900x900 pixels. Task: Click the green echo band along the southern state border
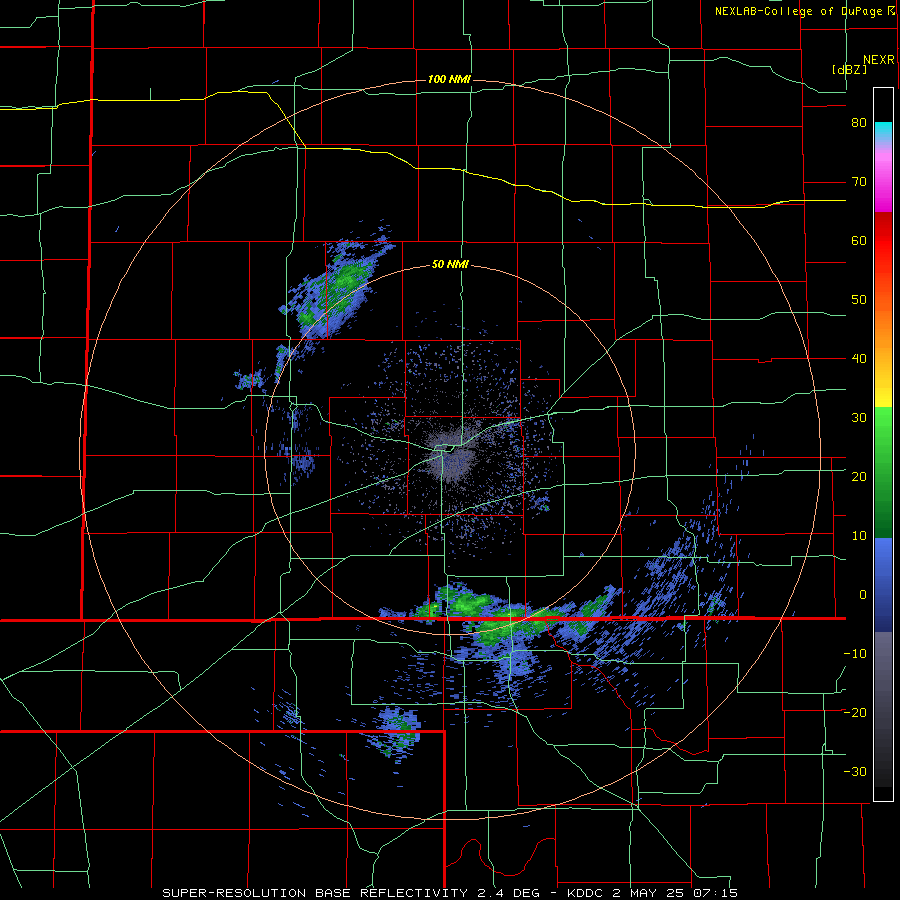click(505, 615)
